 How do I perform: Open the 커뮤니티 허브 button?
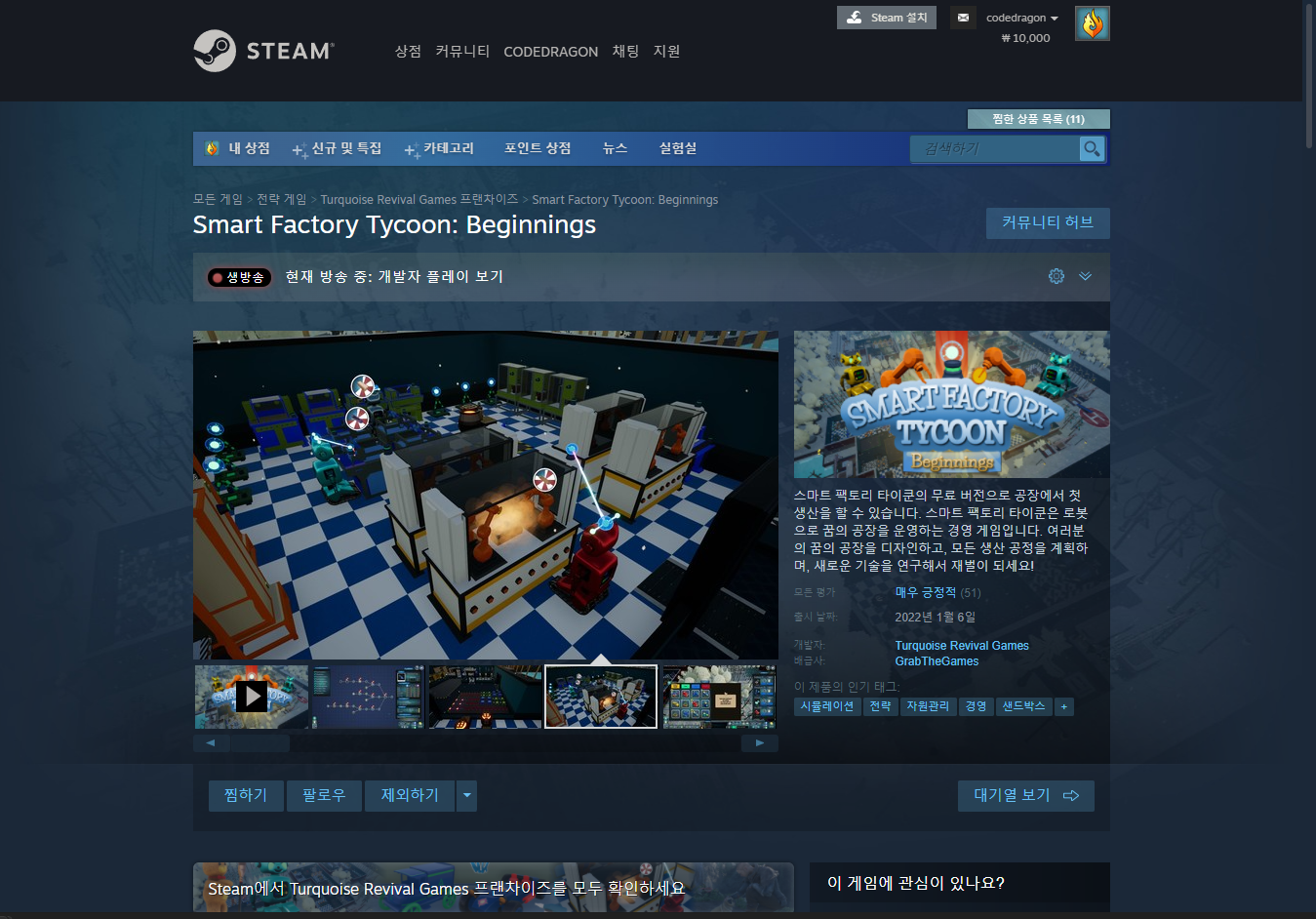1048,222
